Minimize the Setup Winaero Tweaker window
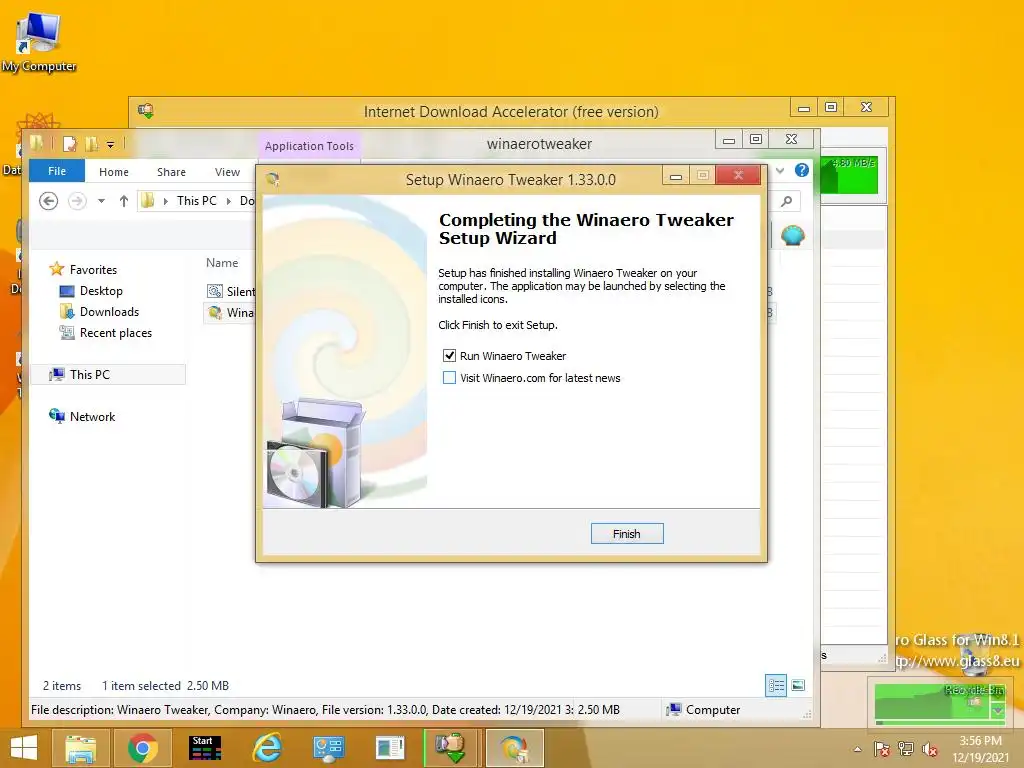Screen dimensions: 1024x768 click(x=676, y=176)
